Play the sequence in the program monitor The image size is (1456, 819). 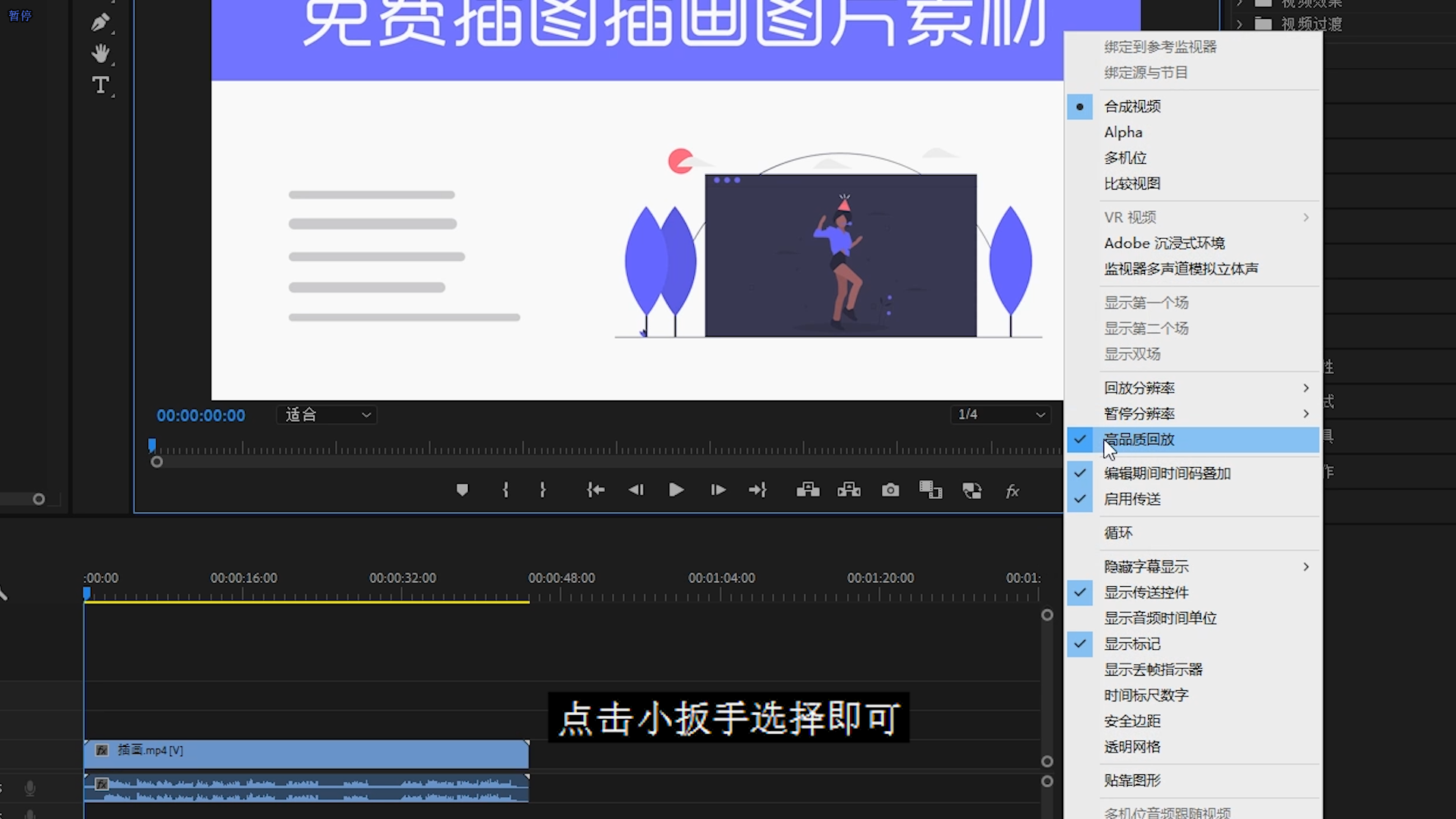676,491
